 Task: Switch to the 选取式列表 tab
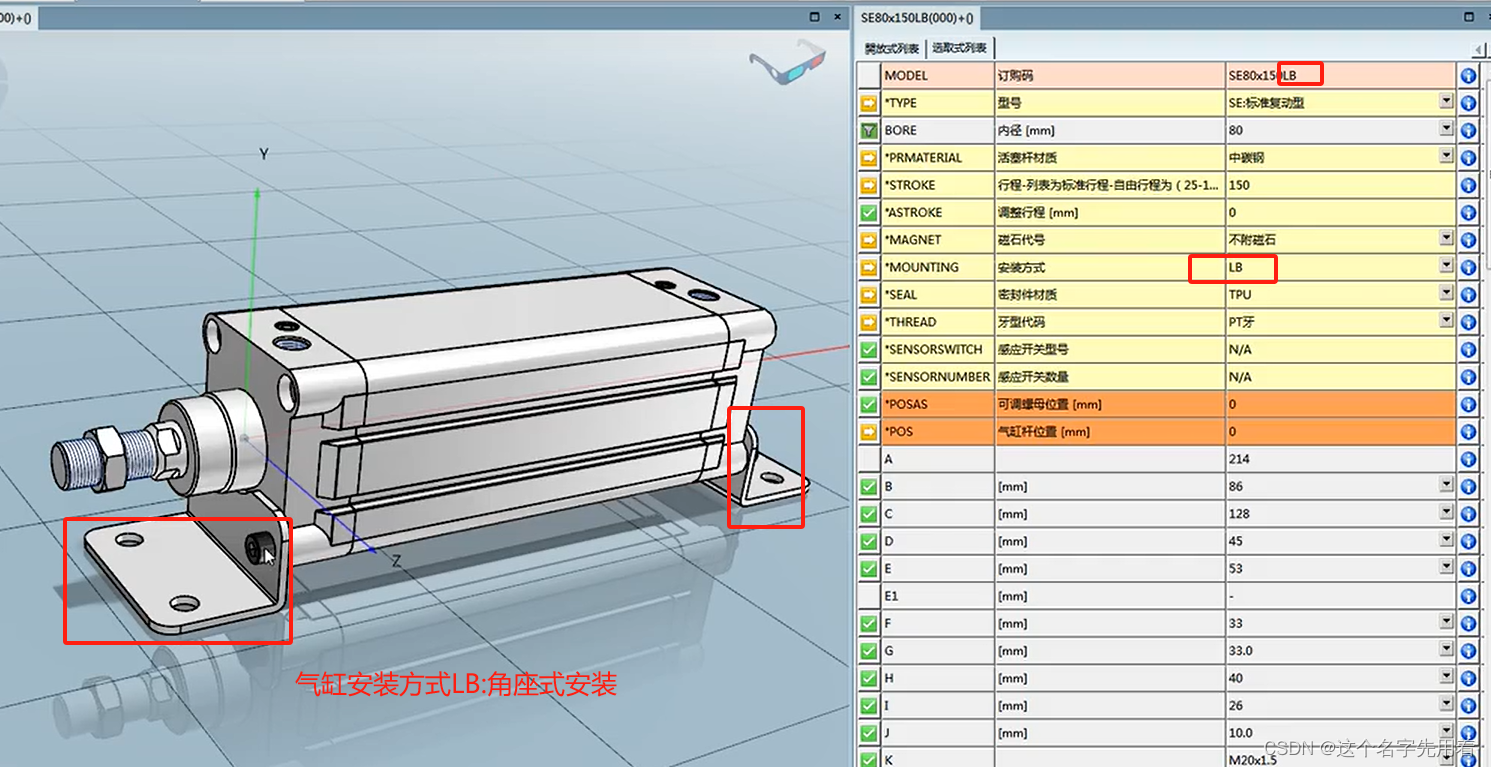click(x=959, y=48)
